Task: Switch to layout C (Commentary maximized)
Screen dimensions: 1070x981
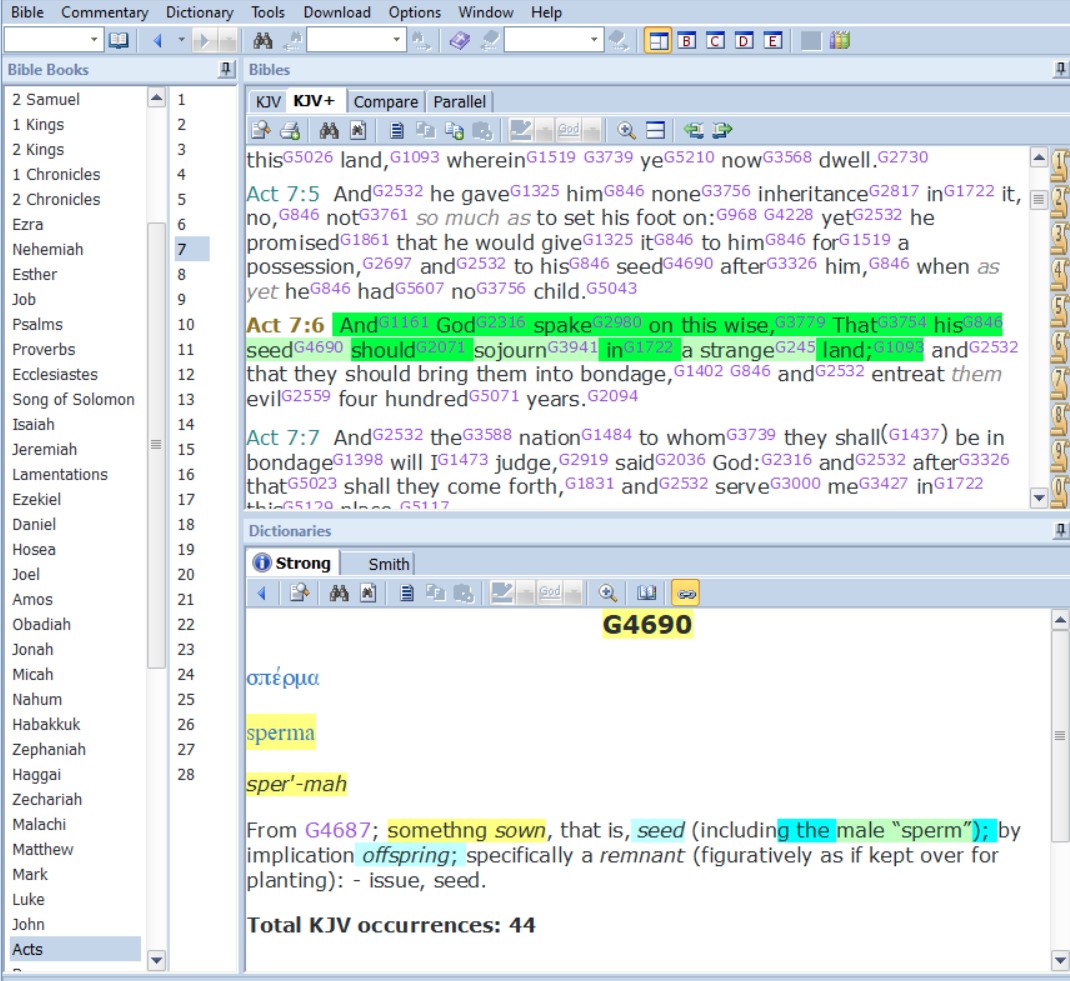Action: (x=716, y=41)
